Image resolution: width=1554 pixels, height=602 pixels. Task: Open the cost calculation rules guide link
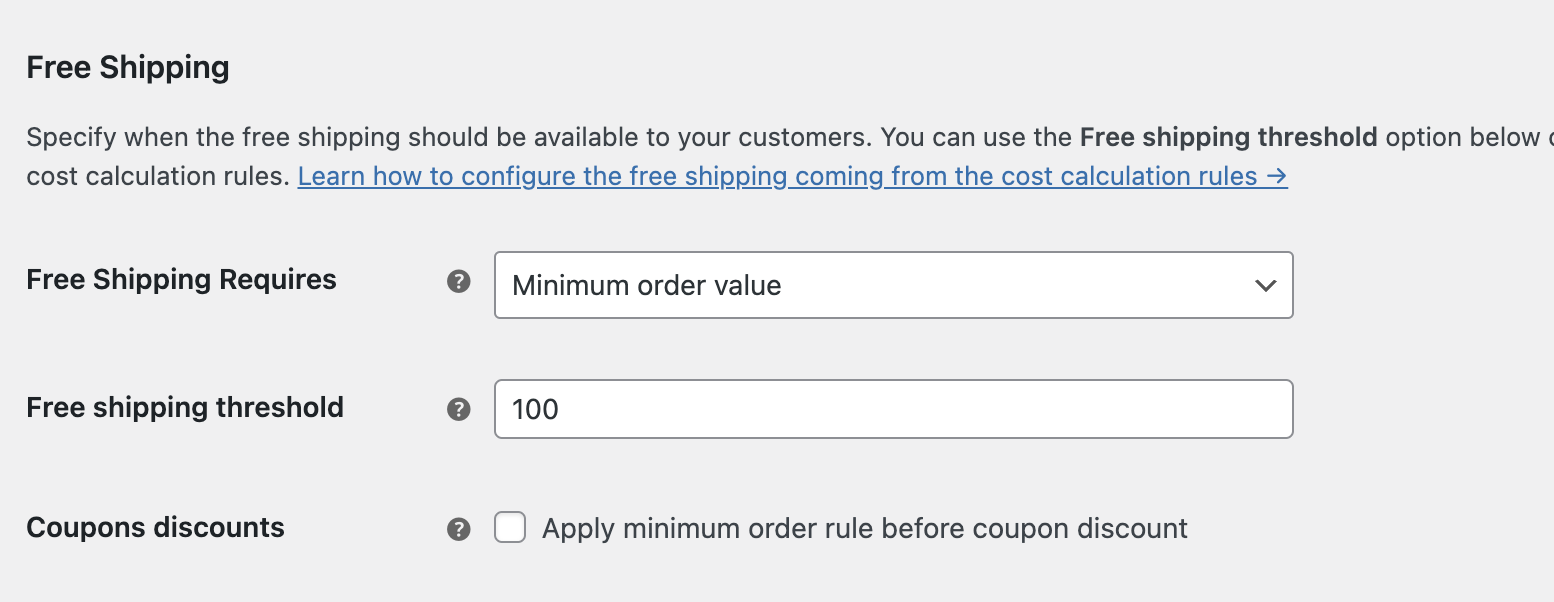[x=790, y=176]
